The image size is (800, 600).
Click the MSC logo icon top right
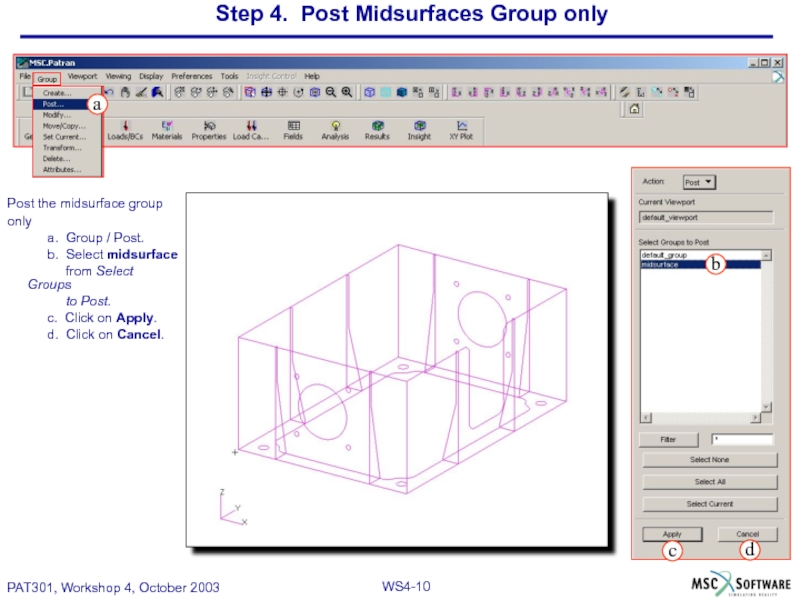[x=778, y=77]
